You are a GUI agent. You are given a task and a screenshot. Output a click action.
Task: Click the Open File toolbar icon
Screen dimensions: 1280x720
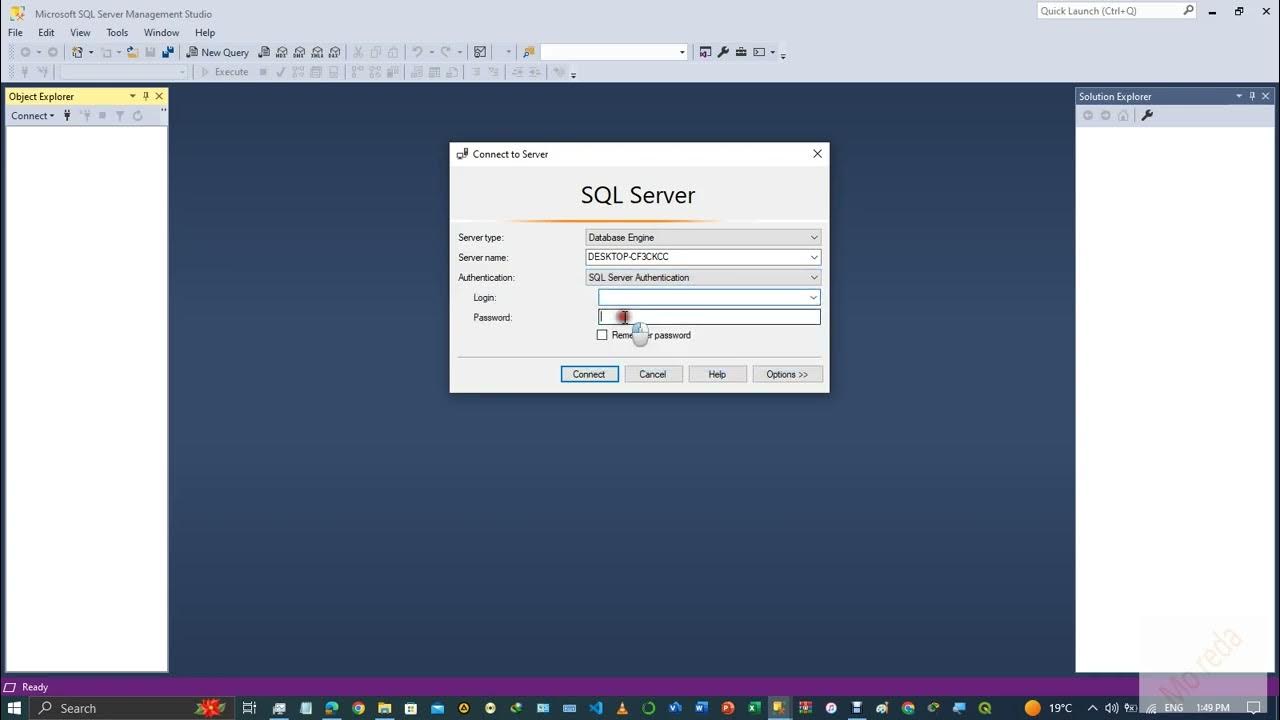pos(132,52)
